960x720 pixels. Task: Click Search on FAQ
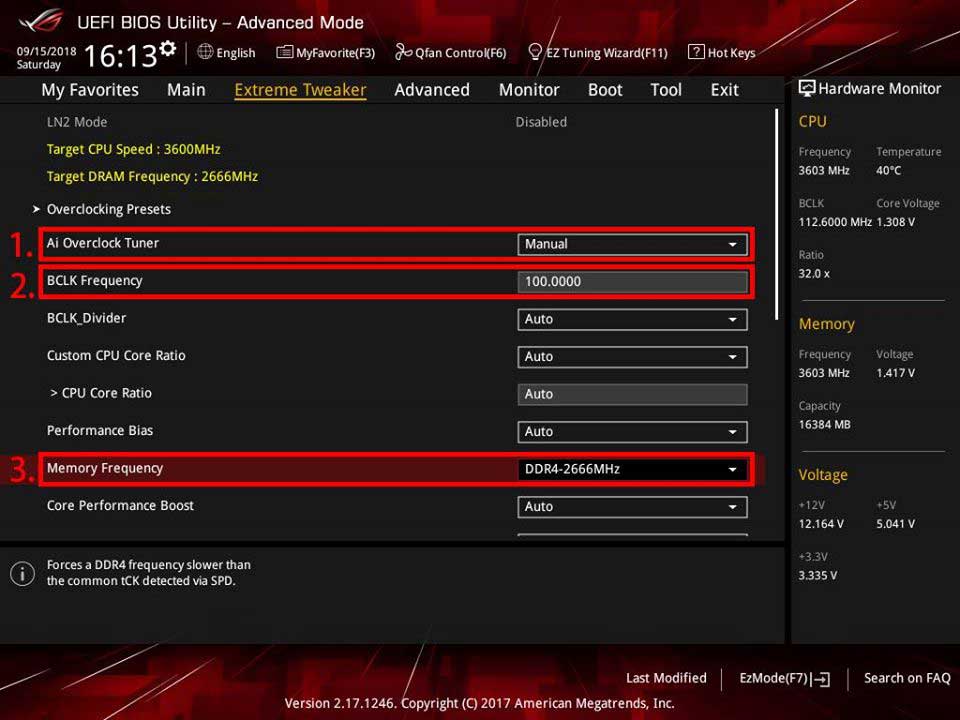click(907, 678)
